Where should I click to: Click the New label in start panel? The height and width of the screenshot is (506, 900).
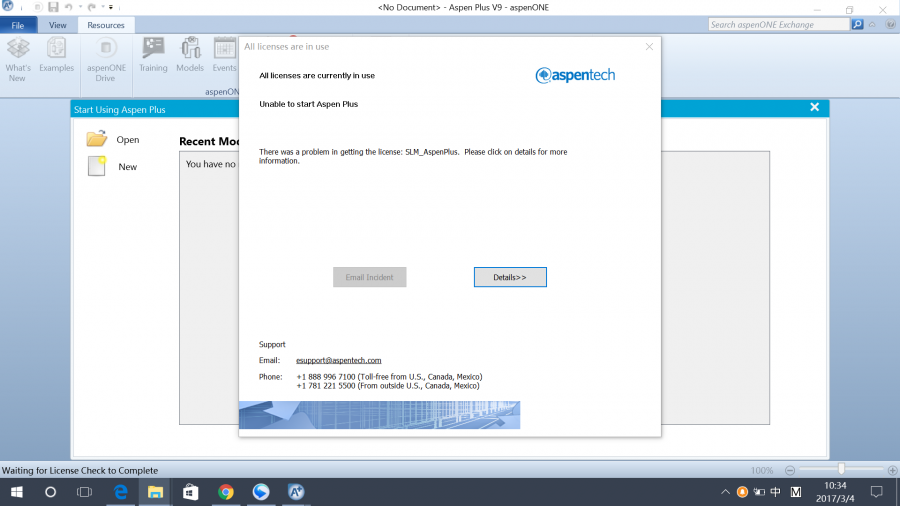(127, 166)
